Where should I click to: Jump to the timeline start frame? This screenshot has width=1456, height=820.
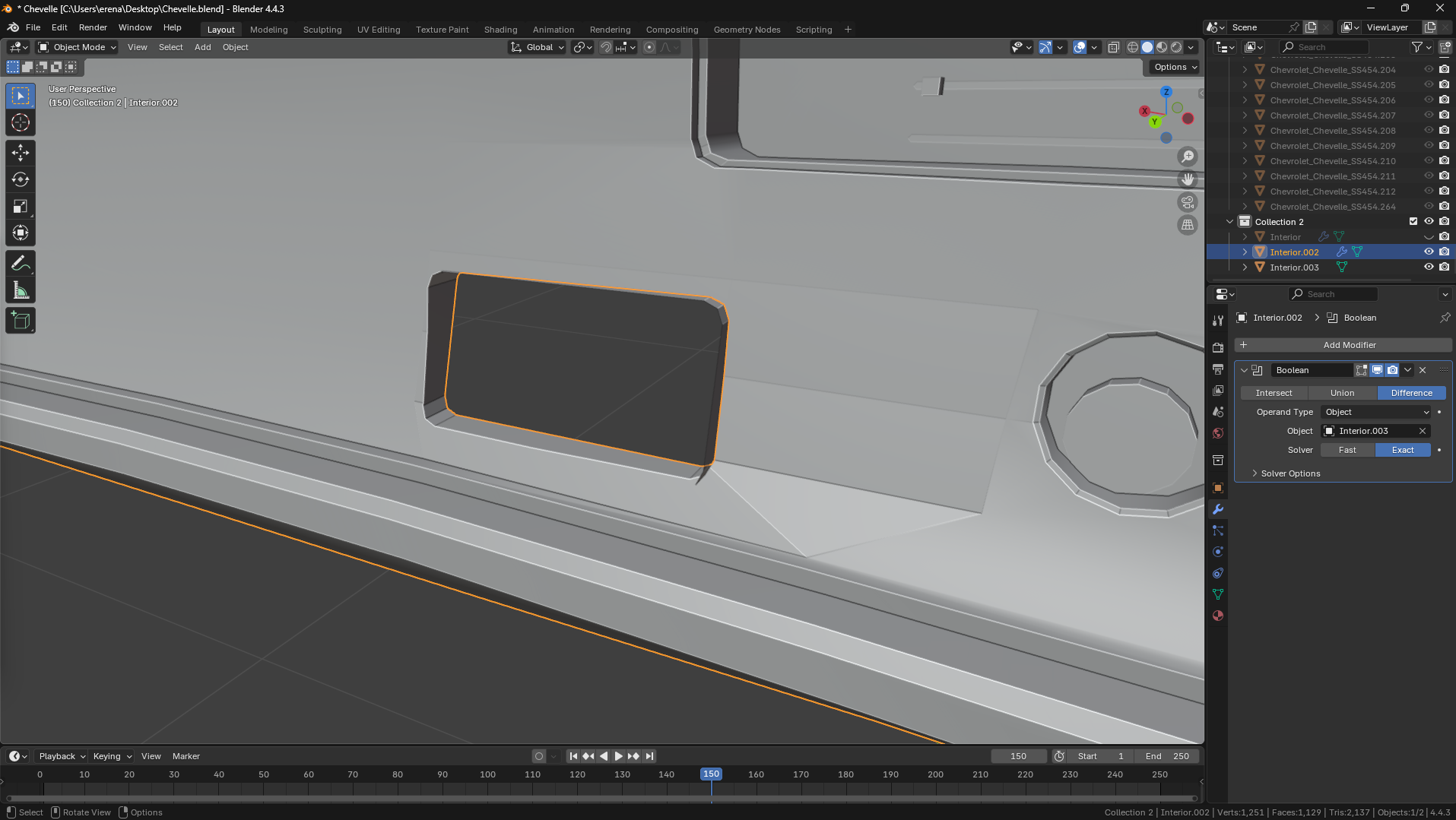click(573, 756)
